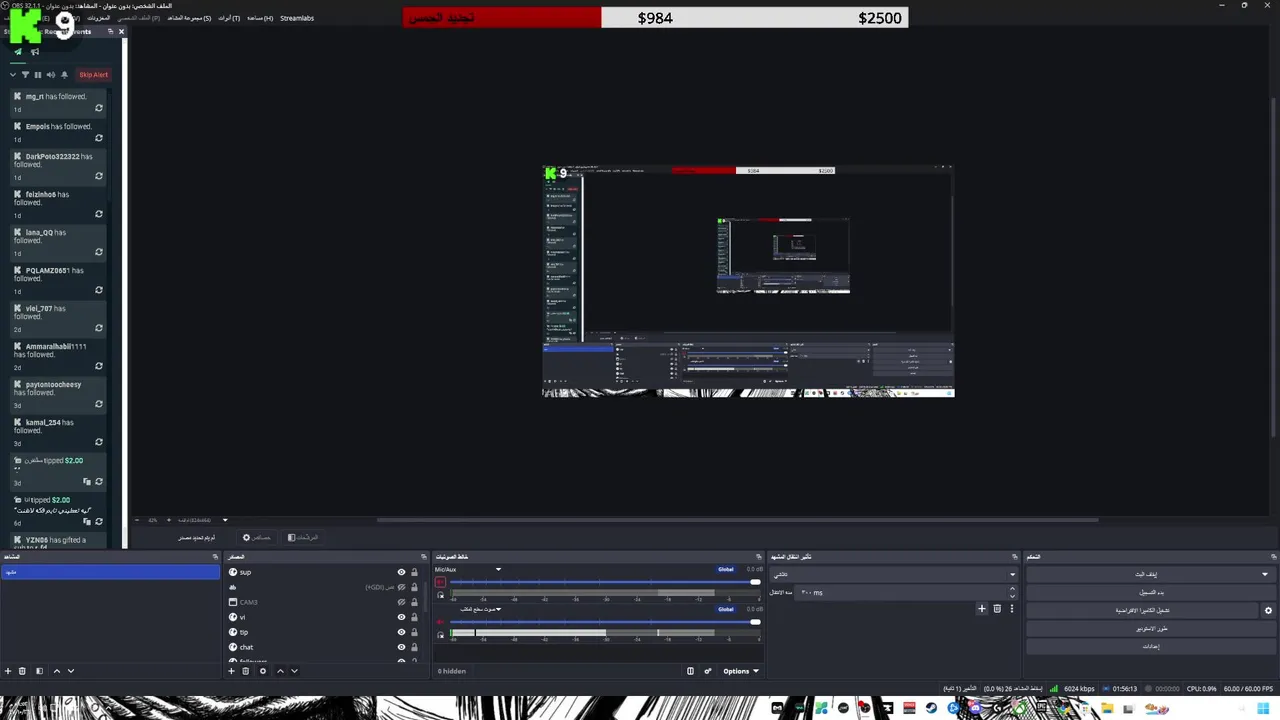Add a new source with plus icon
The image size is (1280, 720).
[231, 671]
